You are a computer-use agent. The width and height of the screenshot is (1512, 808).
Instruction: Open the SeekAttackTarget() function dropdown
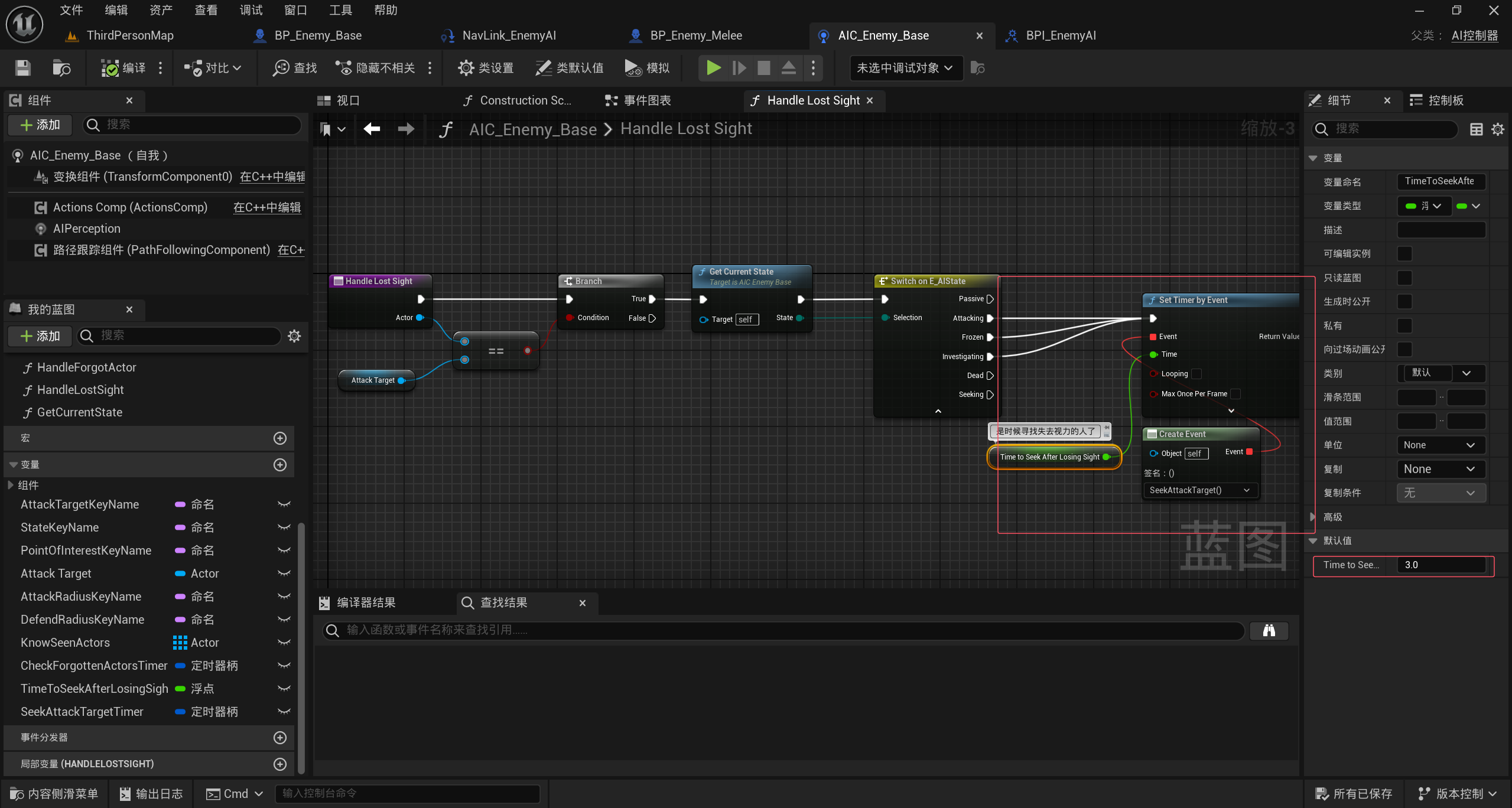pos(1199,490)
